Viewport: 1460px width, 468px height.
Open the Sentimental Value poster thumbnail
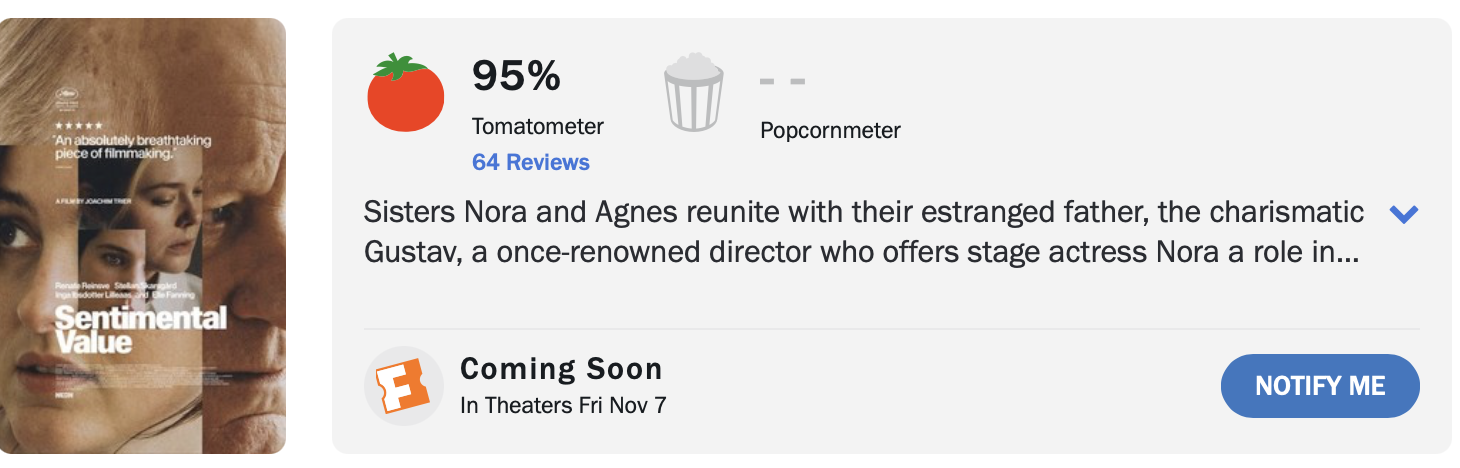pyautogui.click(x=143, y=236)
